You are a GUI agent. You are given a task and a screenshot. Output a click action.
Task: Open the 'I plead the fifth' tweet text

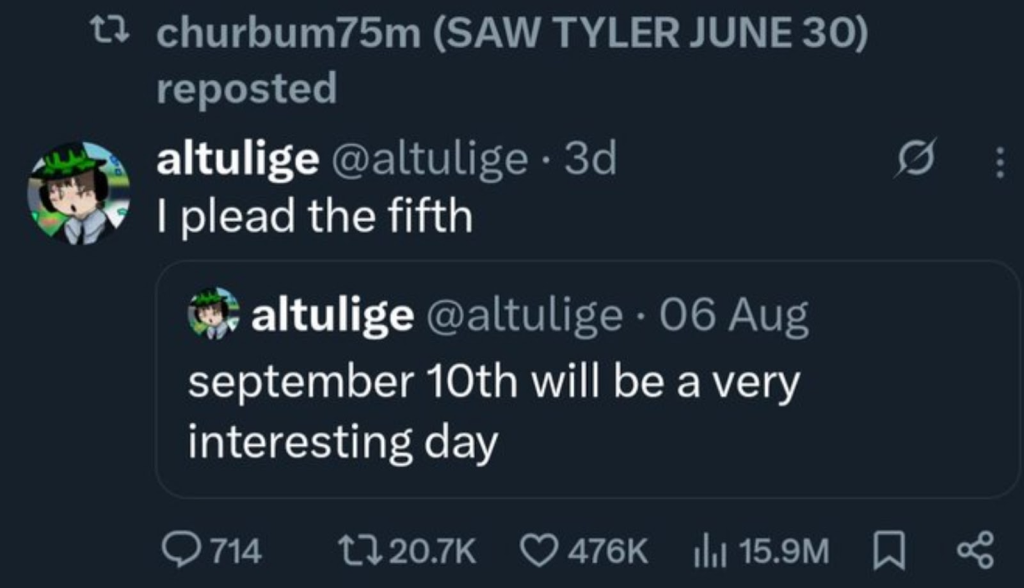point(314,216)
